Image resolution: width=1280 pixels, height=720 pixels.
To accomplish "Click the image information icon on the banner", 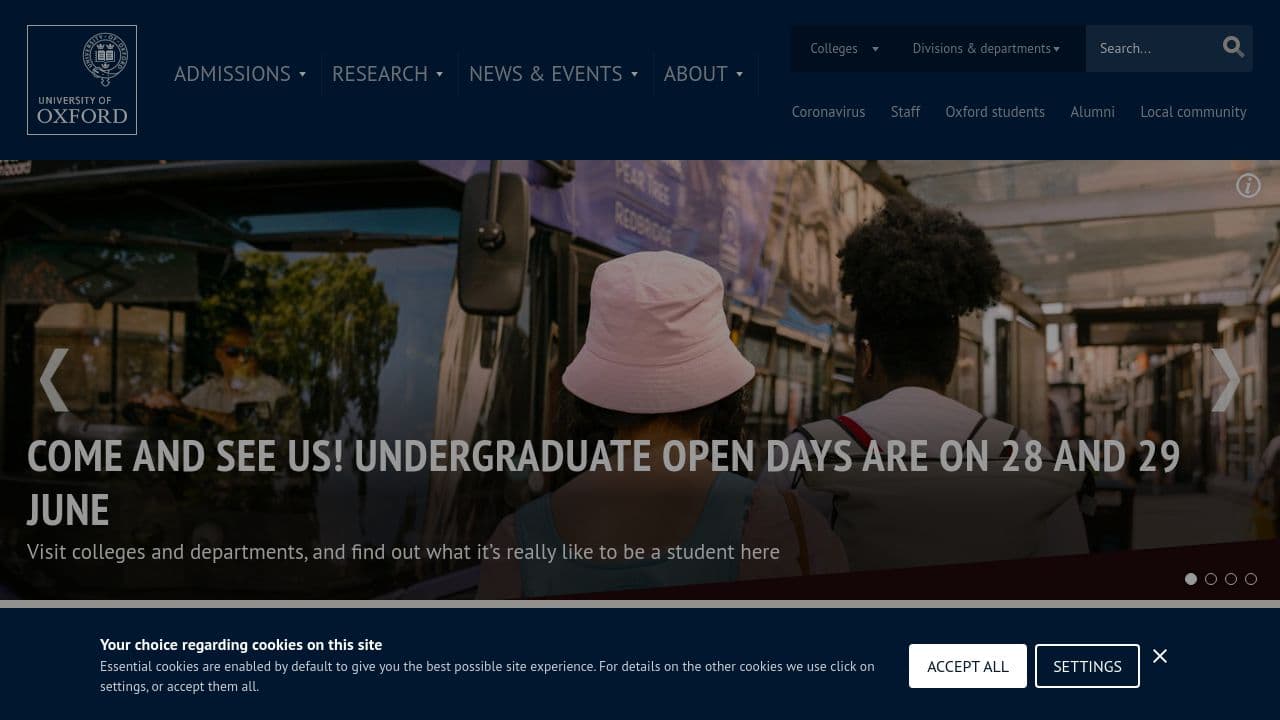I will click(1248, 186).
